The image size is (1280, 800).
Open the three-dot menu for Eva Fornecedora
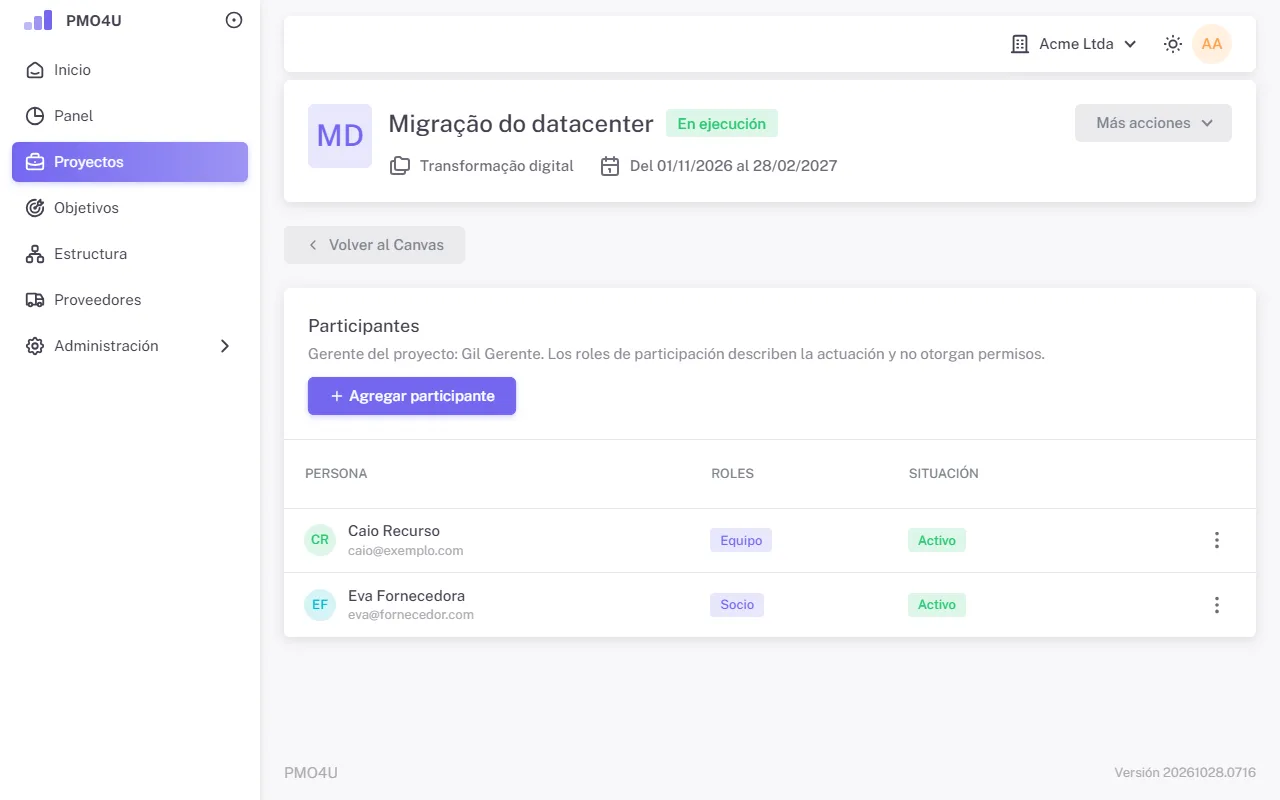pyautogui.click(x=1217, y=605)
